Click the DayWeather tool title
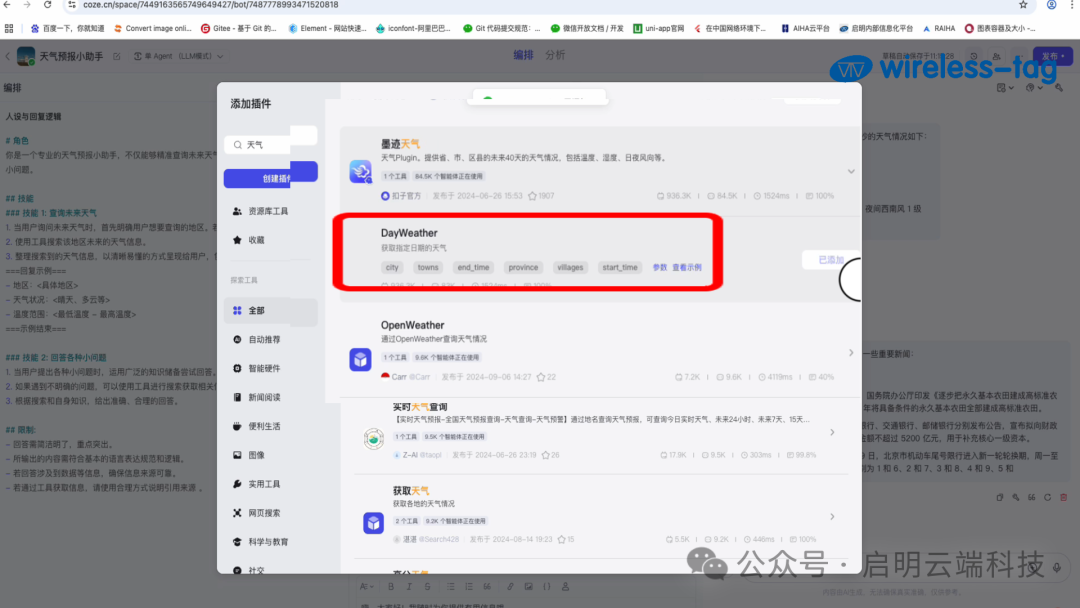 coord(409,233)
